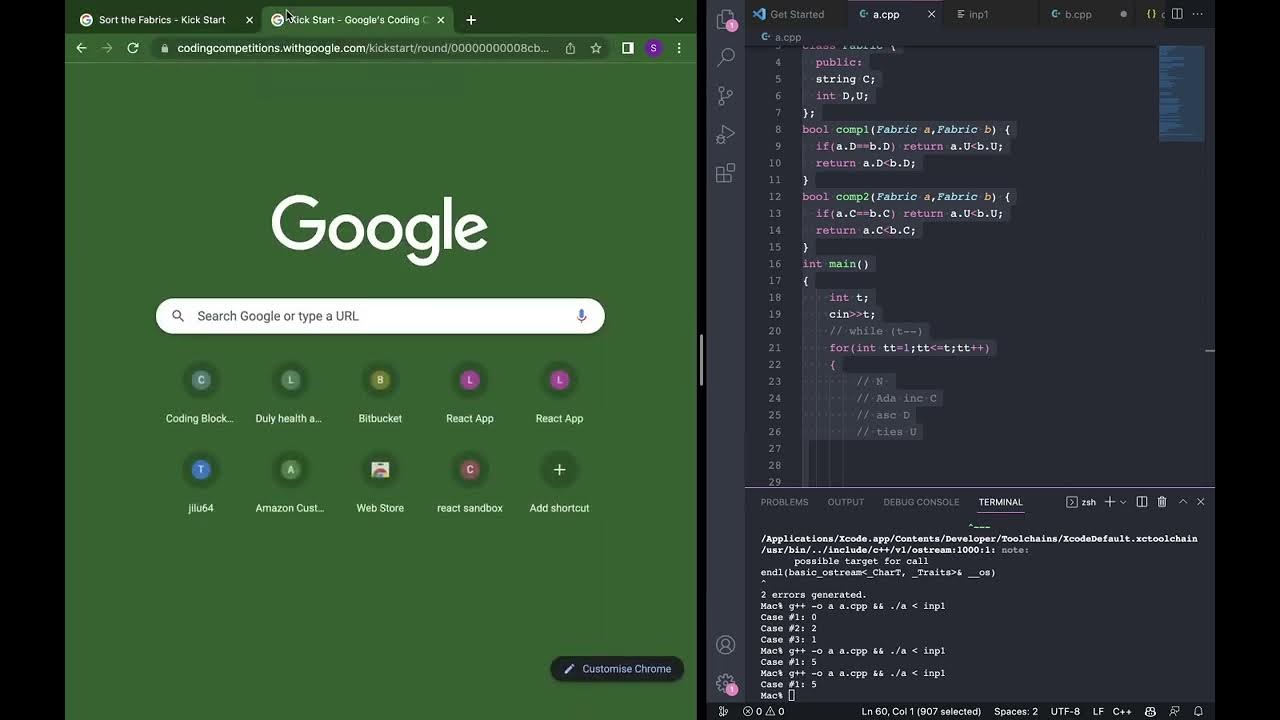Image resolution: width=1280 pixels, height=720 pixels.
Task: Split the editor to the right
Action: click(1177, 14)
